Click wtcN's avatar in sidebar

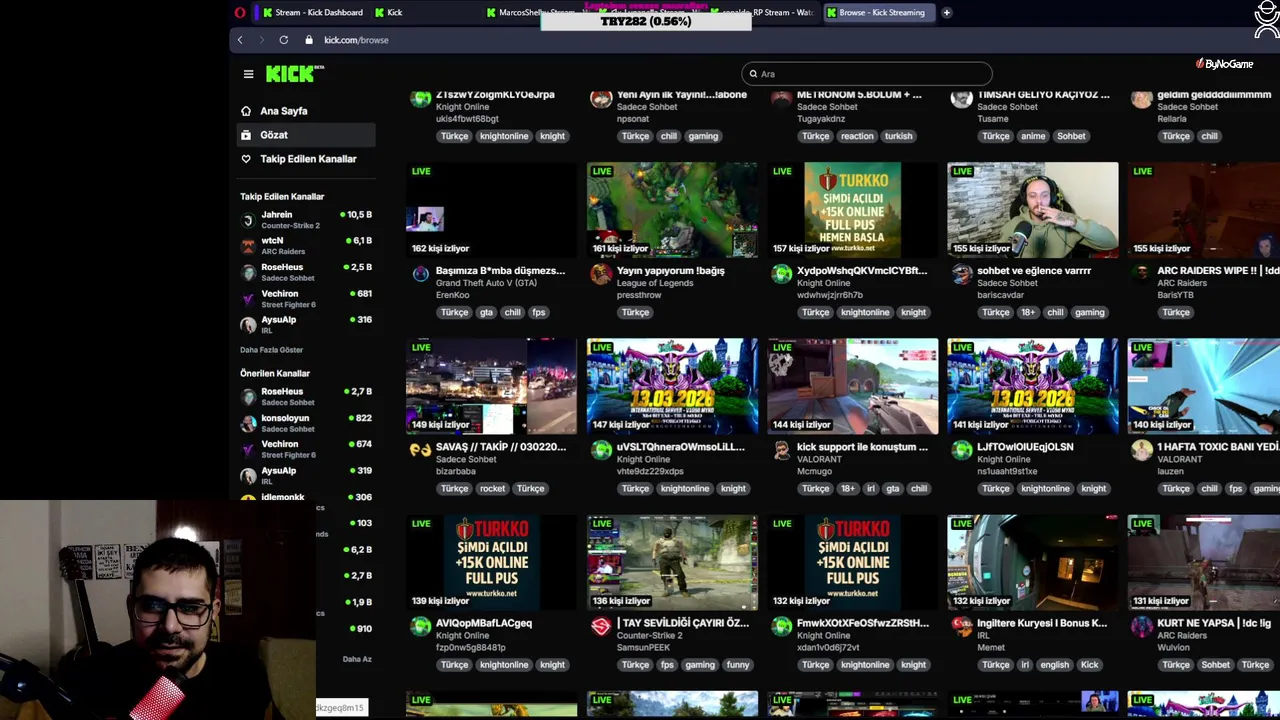coord(249,246)
